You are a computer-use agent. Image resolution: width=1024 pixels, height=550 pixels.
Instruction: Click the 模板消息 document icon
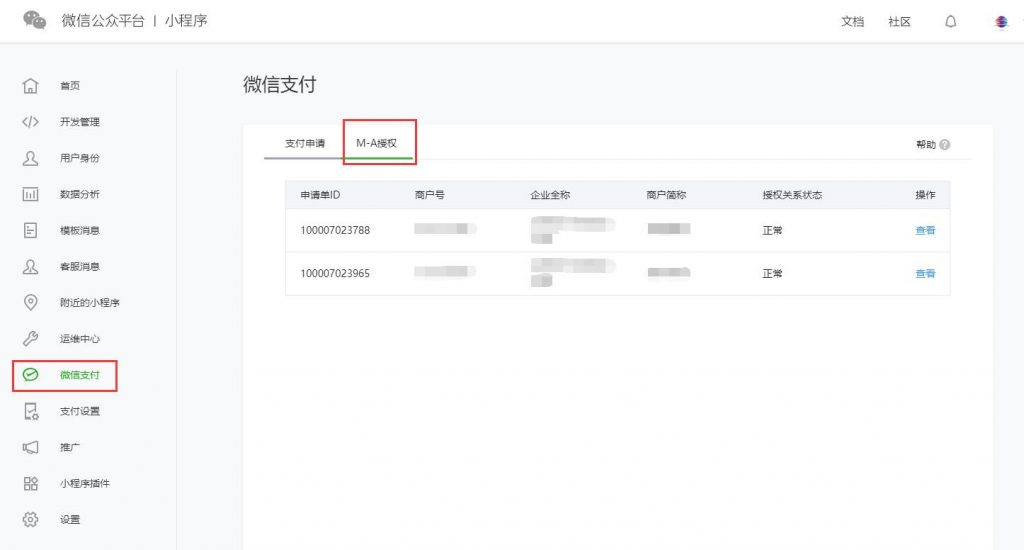tap(31, 230)
